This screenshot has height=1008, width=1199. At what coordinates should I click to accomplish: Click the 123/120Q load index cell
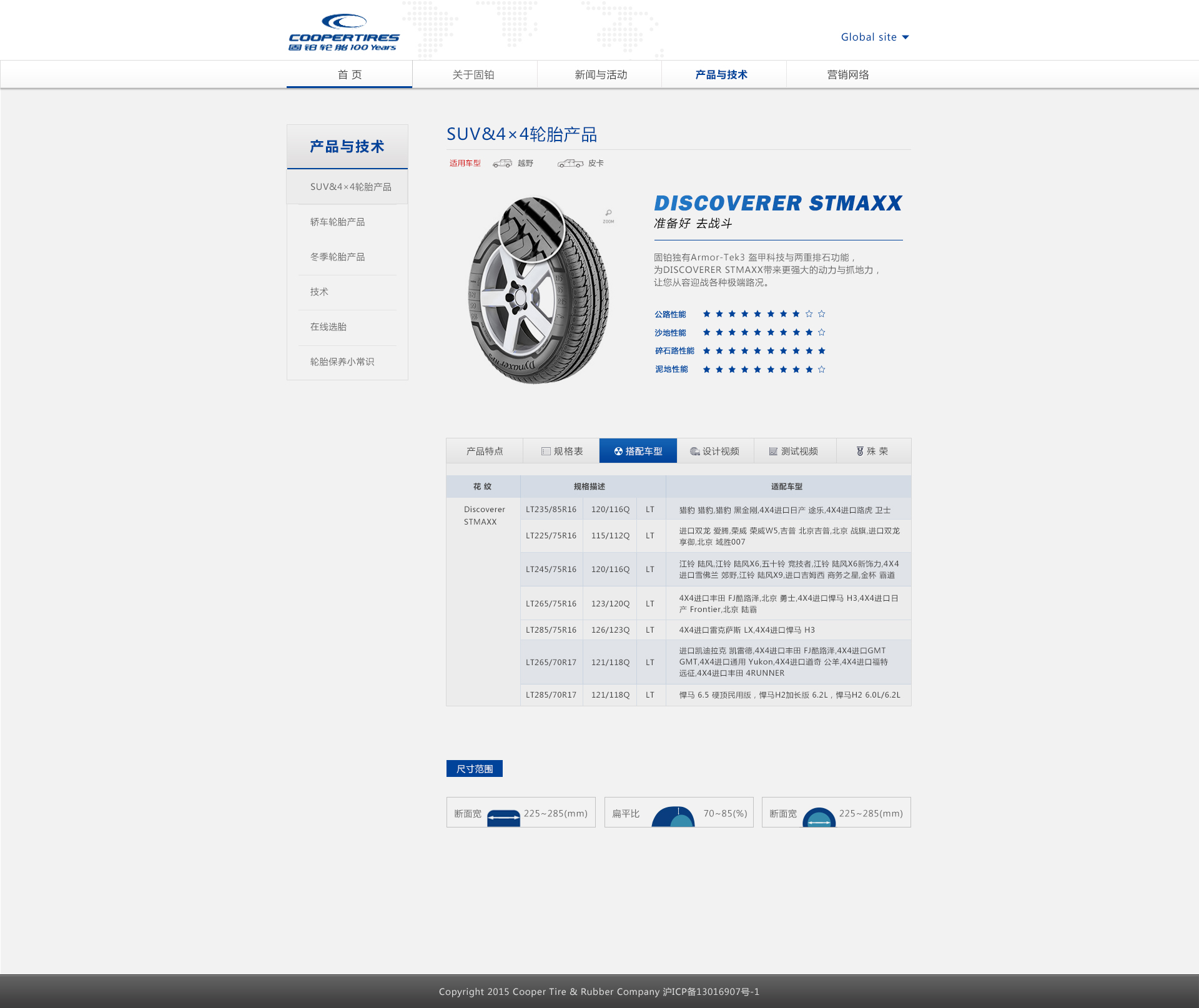point(610,603)
